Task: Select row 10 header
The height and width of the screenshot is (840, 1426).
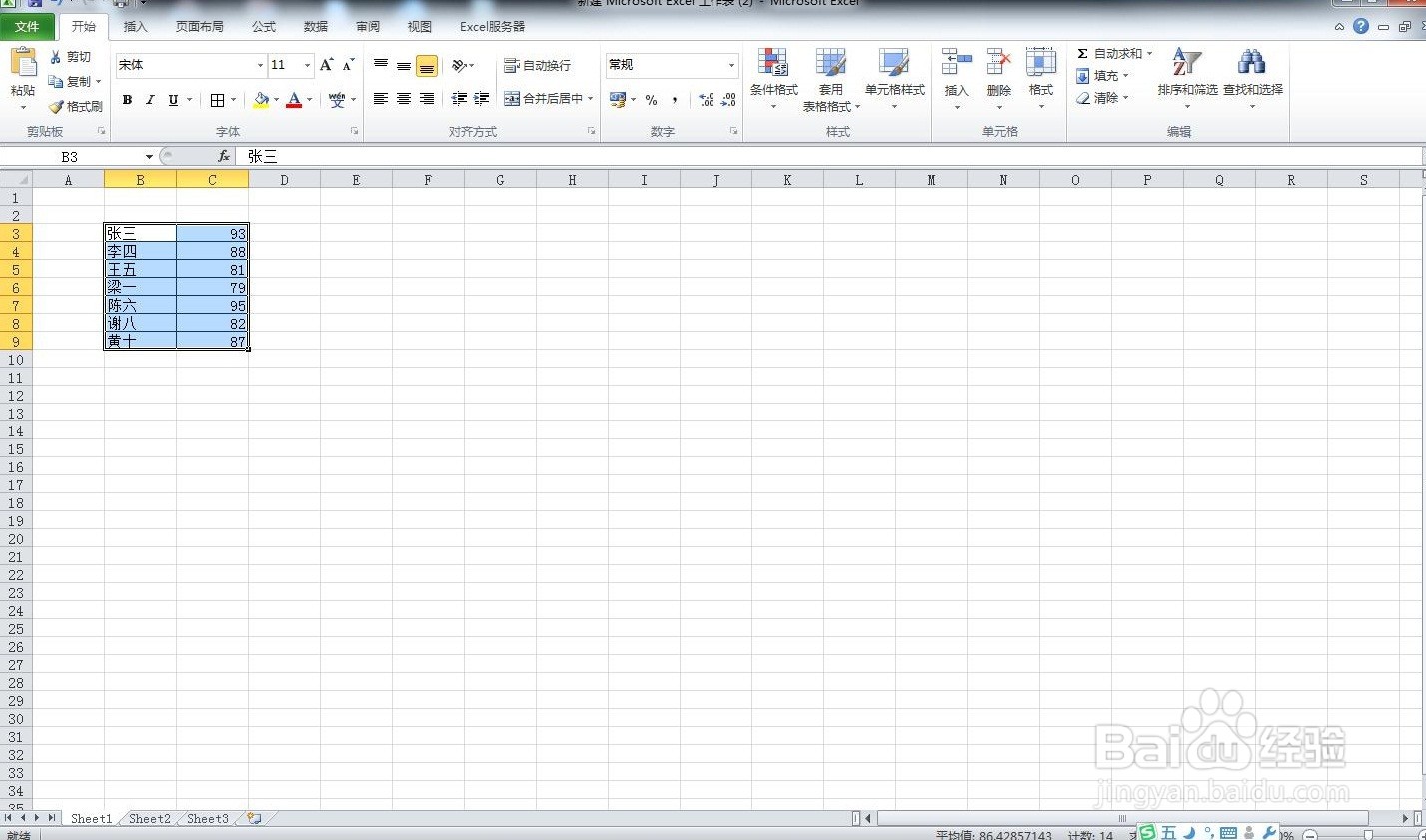Action: pos(16,360)
